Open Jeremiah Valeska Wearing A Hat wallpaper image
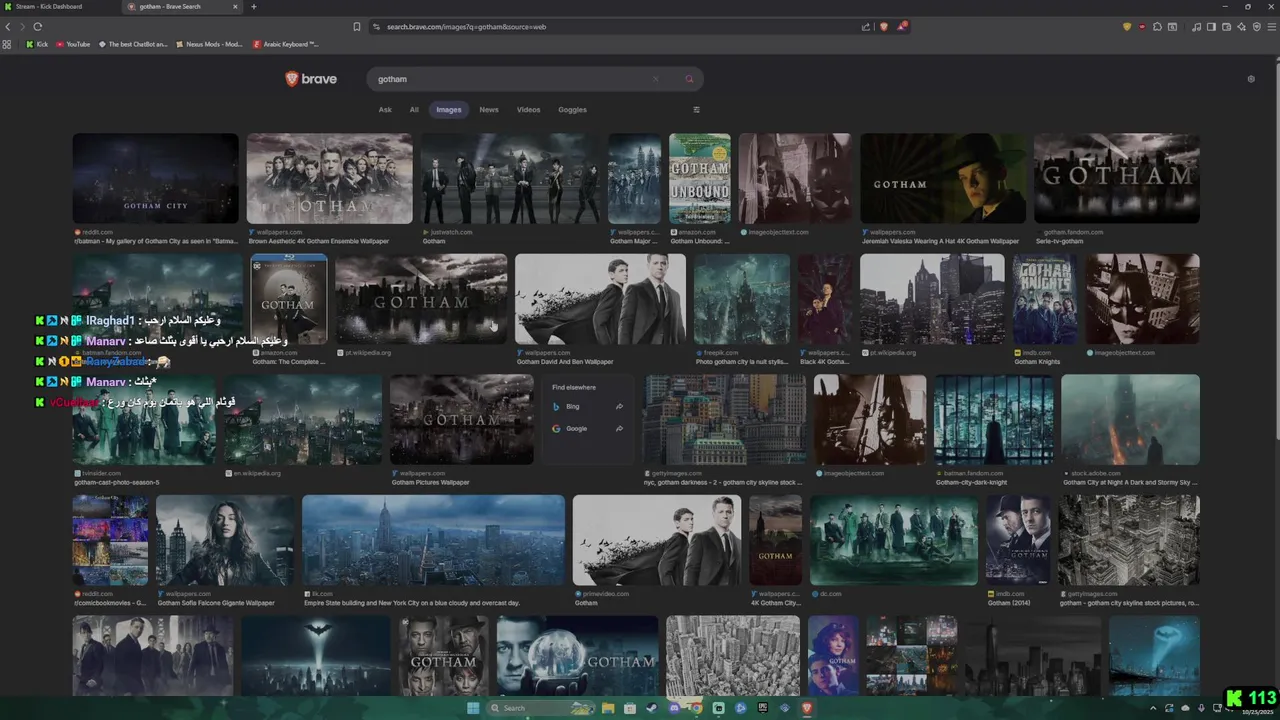The image size is (1280, 720). click(x=943, y=178)
